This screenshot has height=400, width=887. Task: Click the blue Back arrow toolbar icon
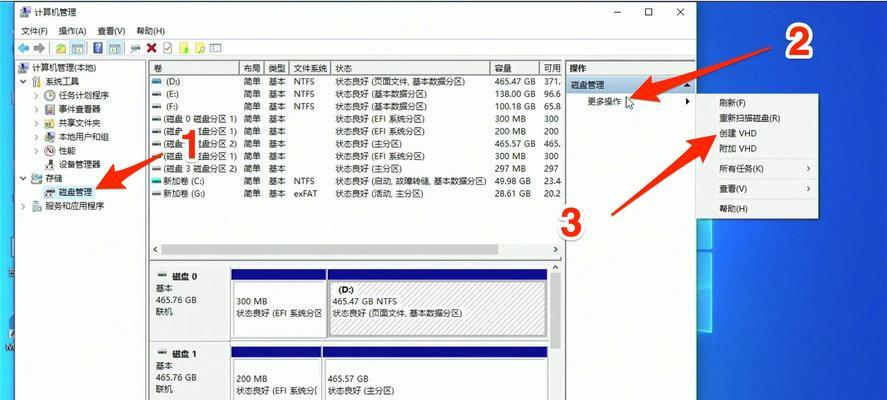click(x=23, y=49)
